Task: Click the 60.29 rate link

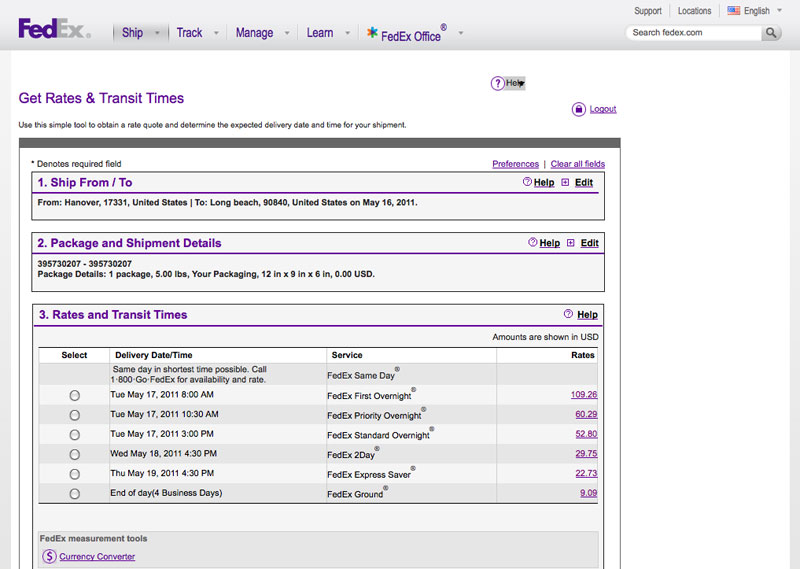Action: (x=586, y=414)
